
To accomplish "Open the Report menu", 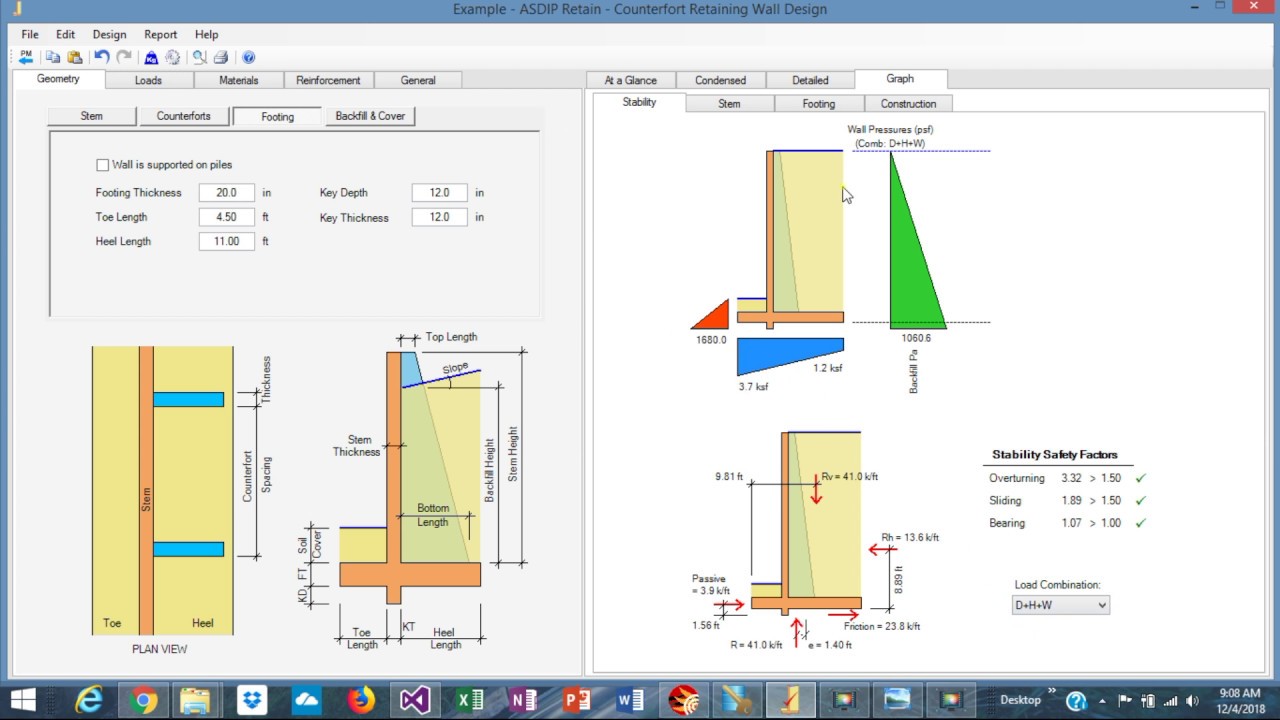I will 161,34.
